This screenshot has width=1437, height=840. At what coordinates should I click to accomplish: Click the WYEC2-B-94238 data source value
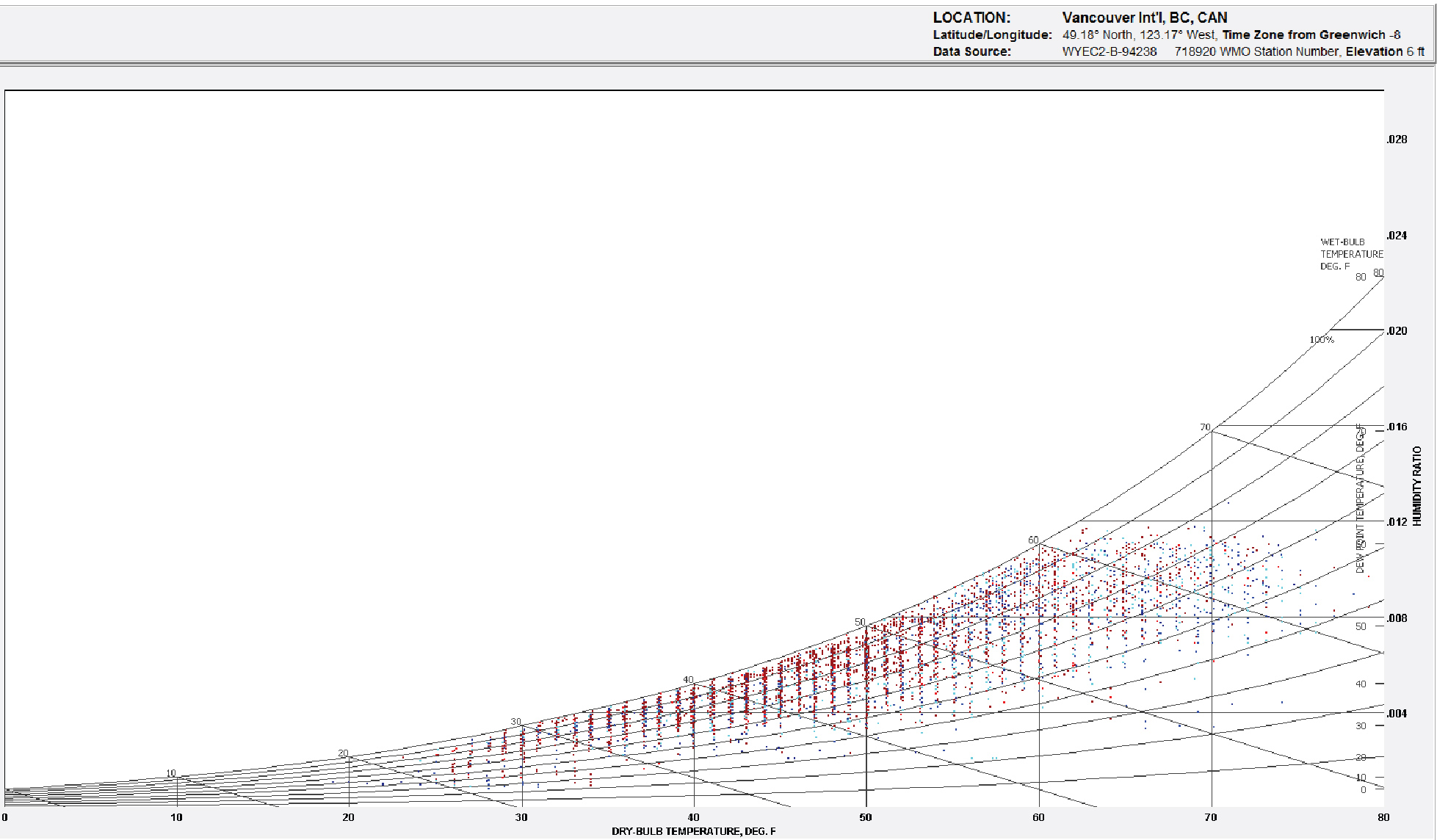point(1109,51)
